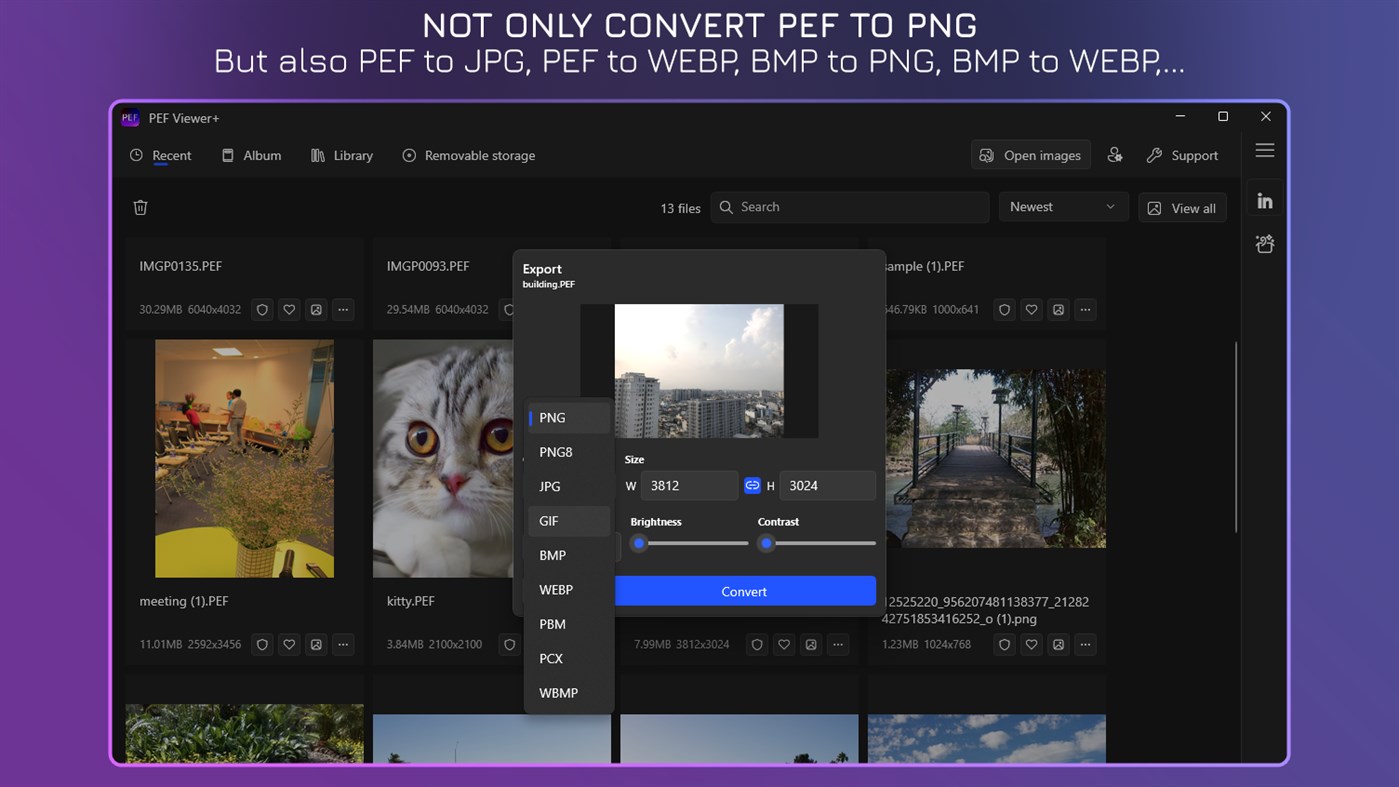Select the trash icon to delete files

click(140, 207)
